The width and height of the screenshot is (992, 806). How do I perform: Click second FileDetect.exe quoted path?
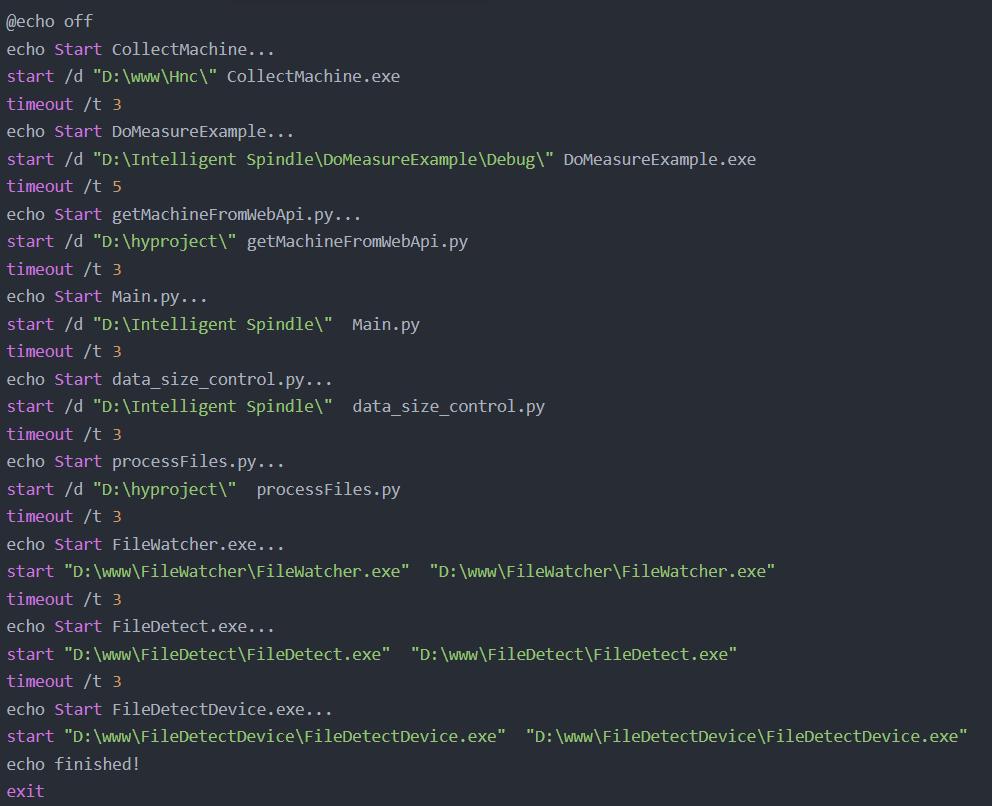coord(574,655)
